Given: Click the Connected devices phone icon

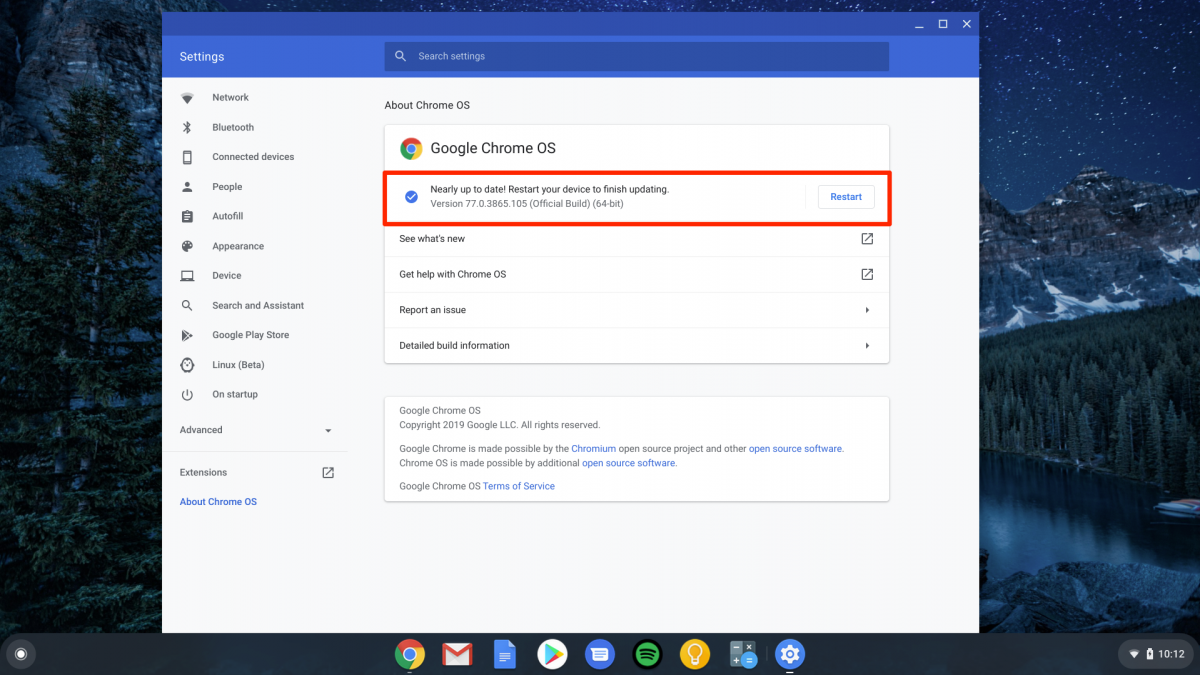Looking at the screenshot, I should 187,157.
